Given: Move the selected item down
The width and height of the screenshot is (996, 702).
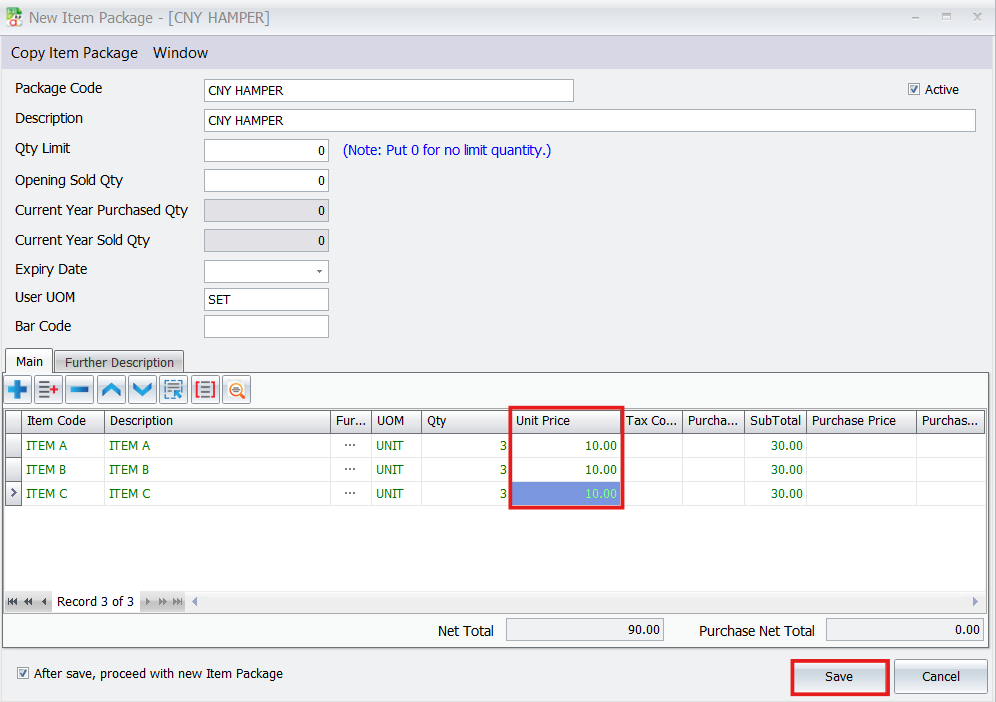Looking at the screenshot, I should coord(142,389).
